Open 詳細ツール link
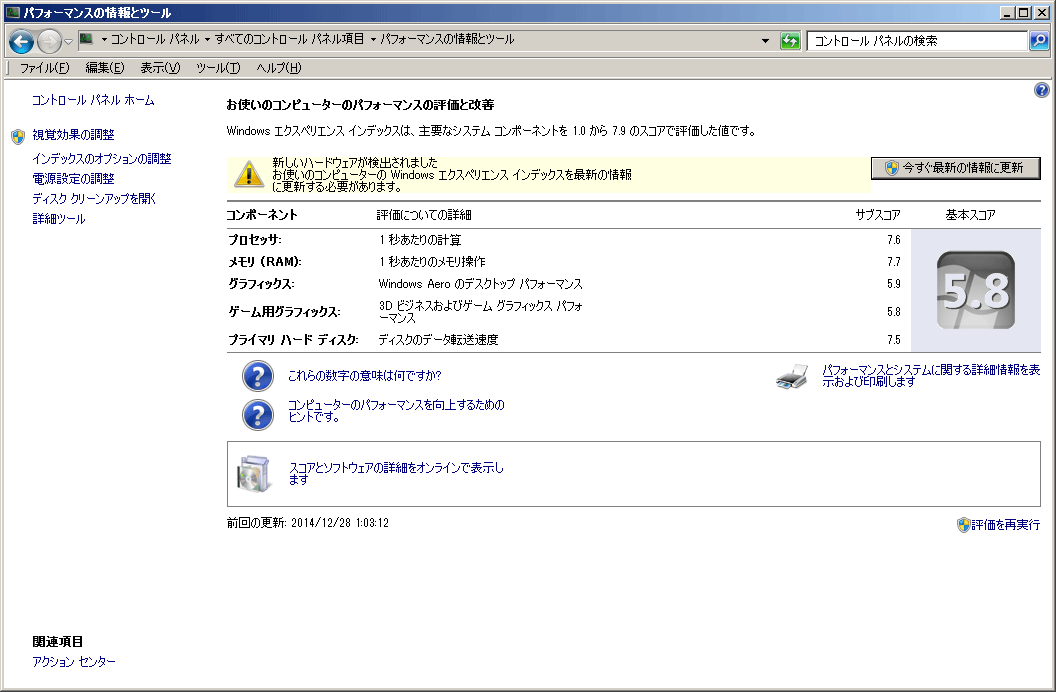 (59, 219)
